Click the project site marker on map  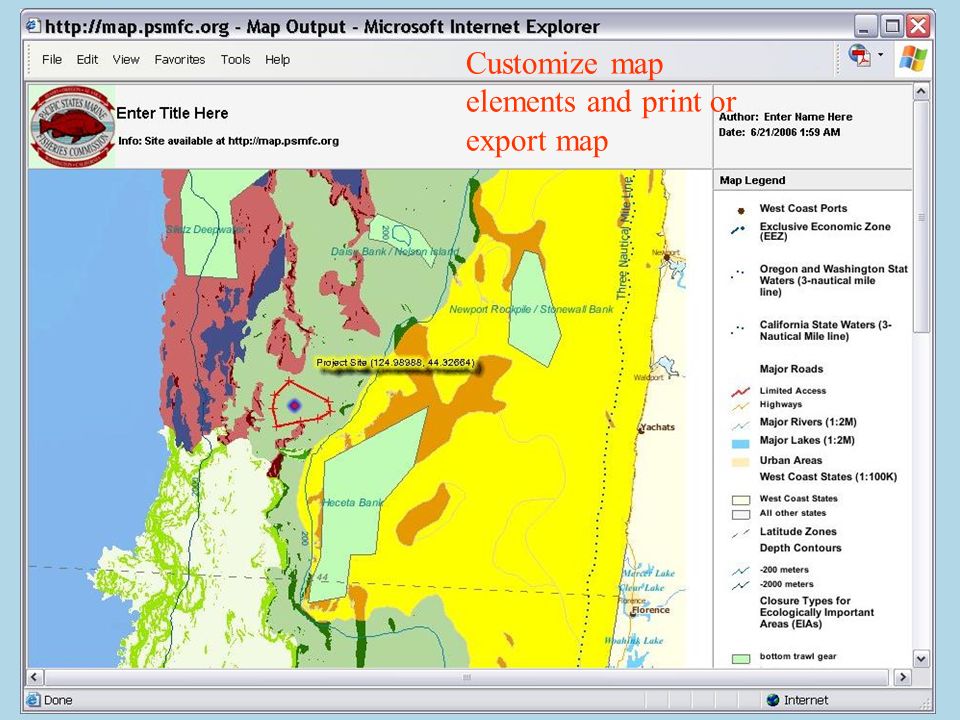click(x=294, y=405)
